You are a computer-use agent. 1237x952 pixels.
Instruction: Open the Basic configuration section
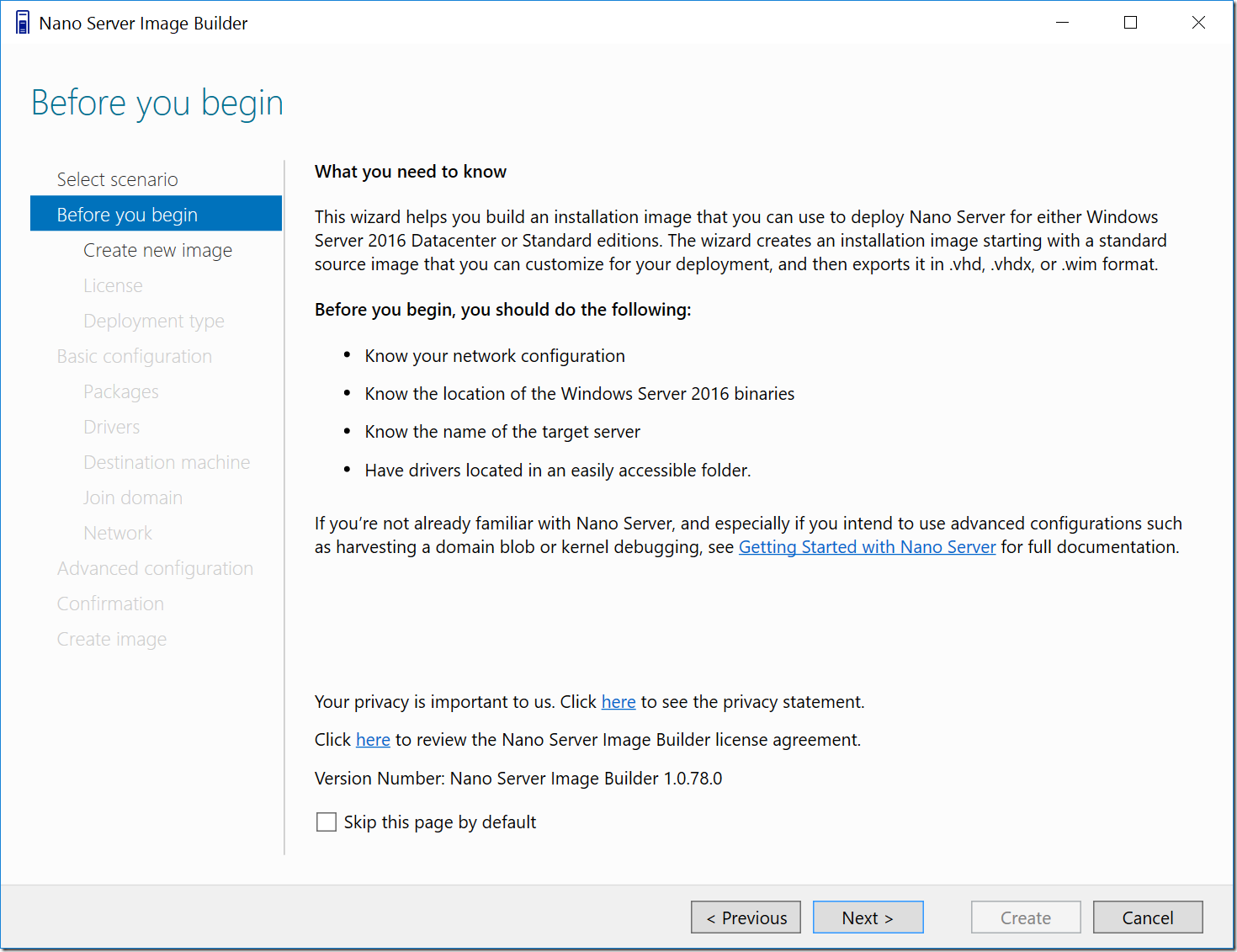135,356
